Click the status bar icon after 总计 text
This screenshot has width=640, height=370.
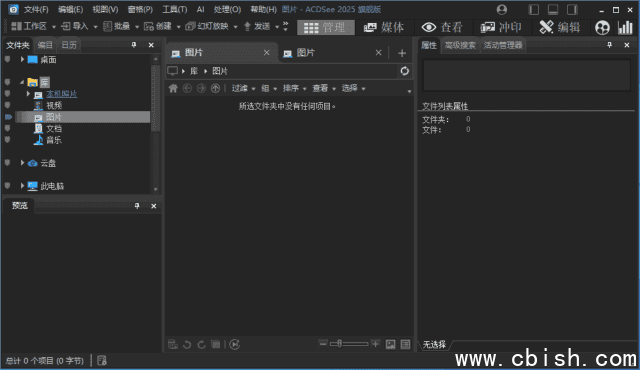(102, 360)
